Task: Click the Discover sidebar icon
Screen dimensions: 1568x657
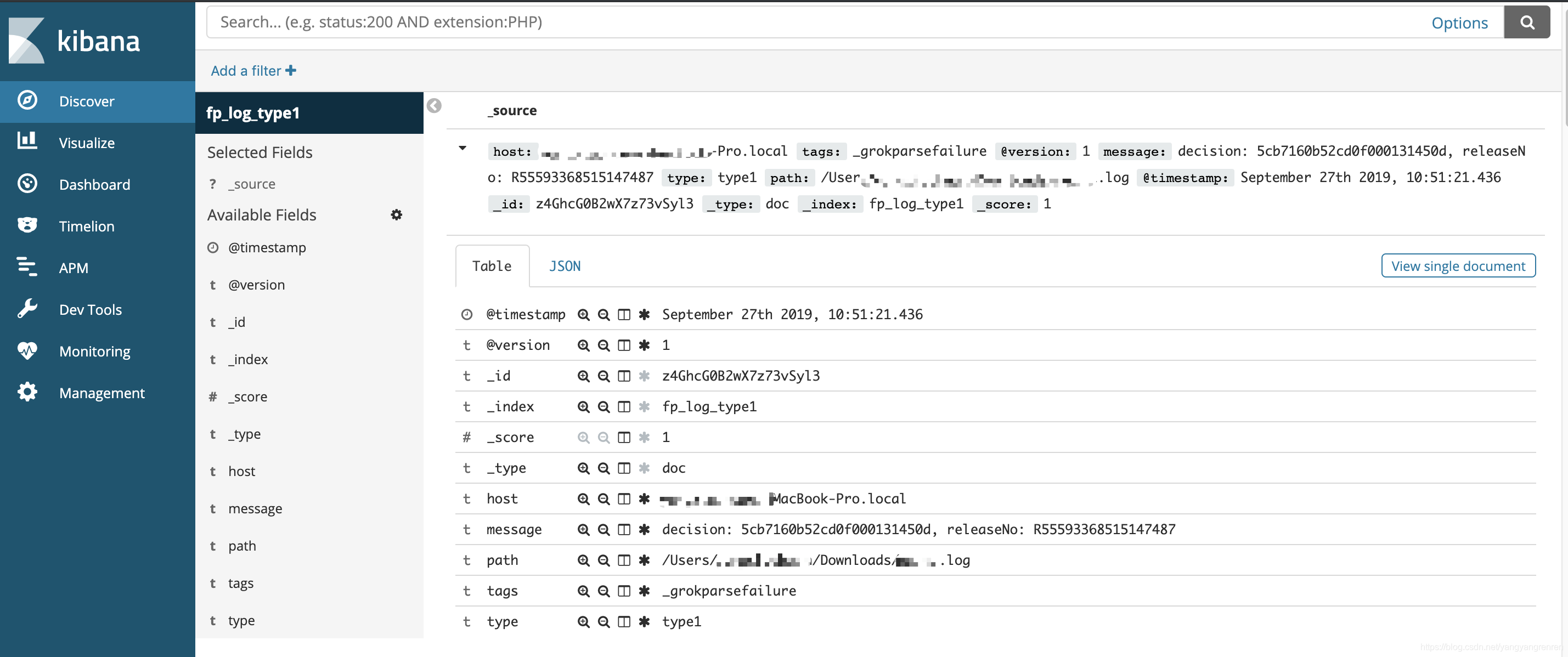Action: coord(27,100)
